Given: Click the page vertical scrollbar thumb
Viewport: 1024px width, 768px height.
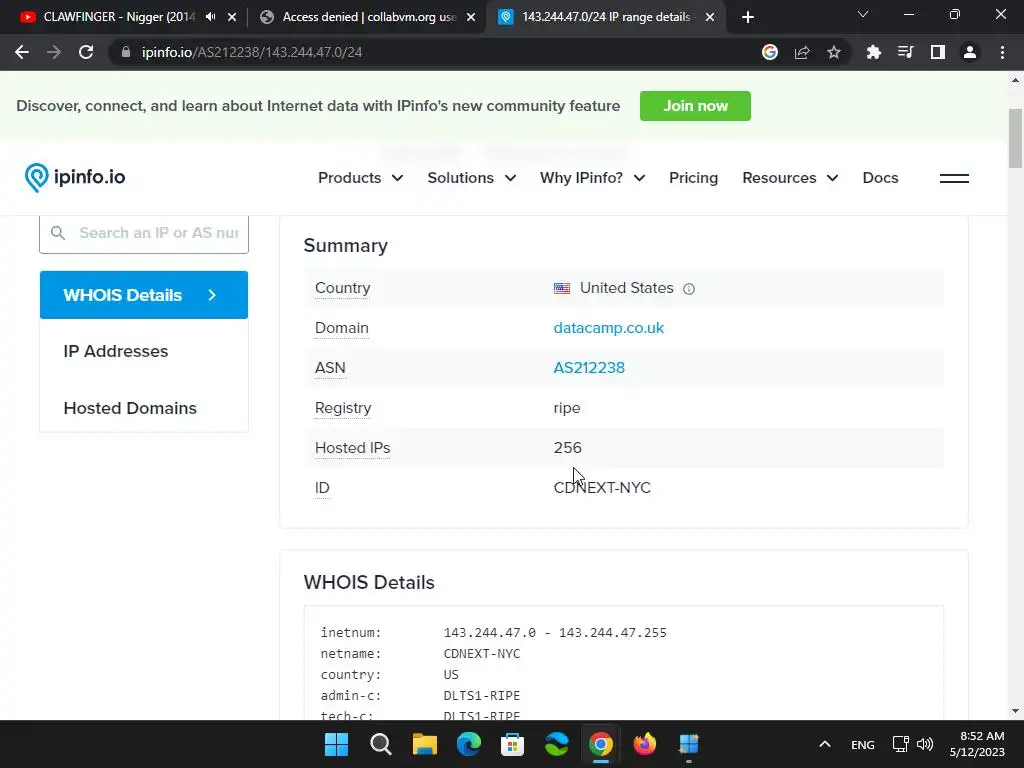Looking at the screenshot, I should click(x=1015, y=138).
